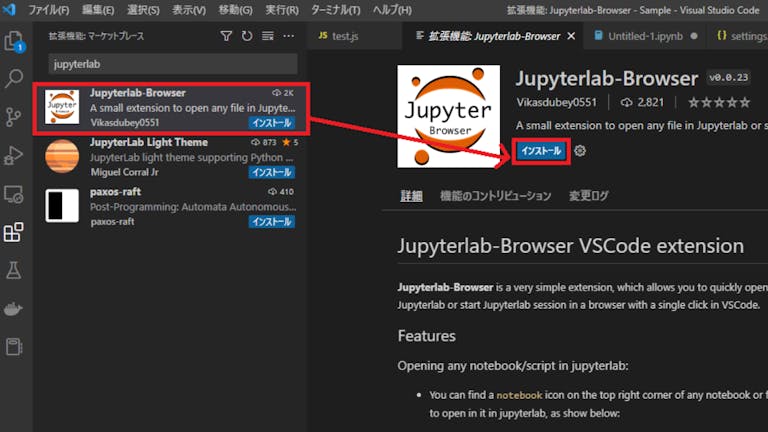Install JupyterLab Light Theme extension
Image resolution: width=768 pixels, height=432 pixels.
click(272, 172)
